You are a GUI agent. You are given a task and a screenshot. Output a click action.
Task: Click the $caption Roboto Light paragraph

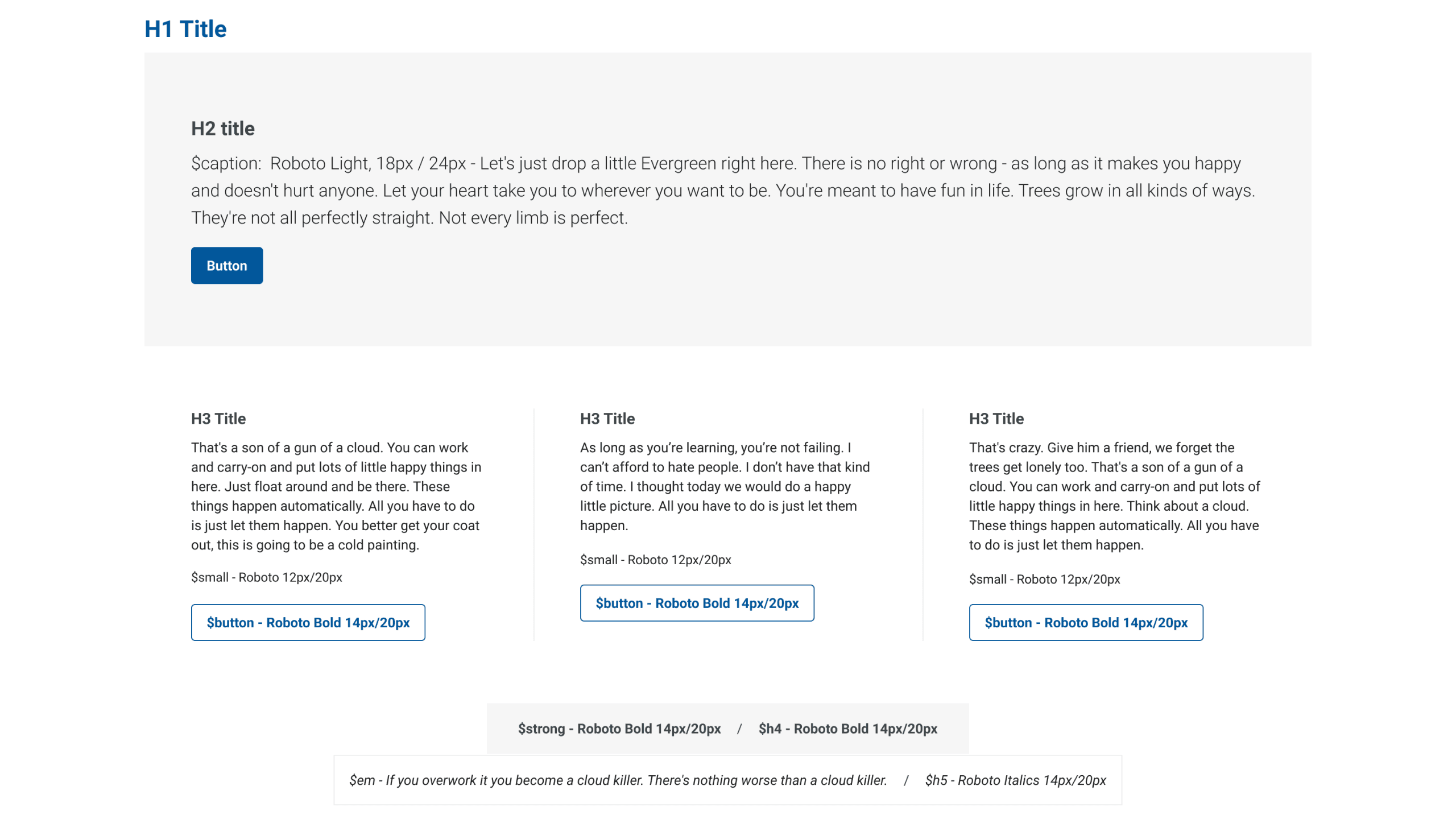click(x=722, y=191)
